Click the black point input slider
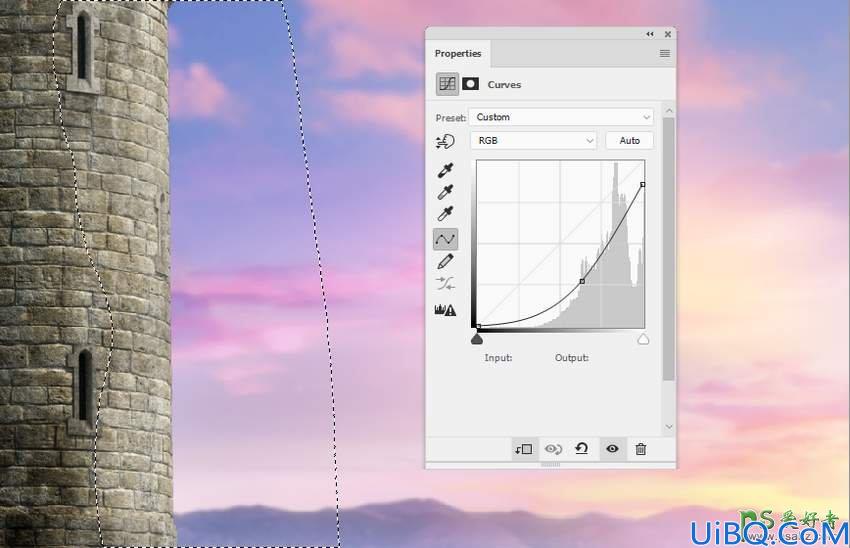 [x=477, y=339]
